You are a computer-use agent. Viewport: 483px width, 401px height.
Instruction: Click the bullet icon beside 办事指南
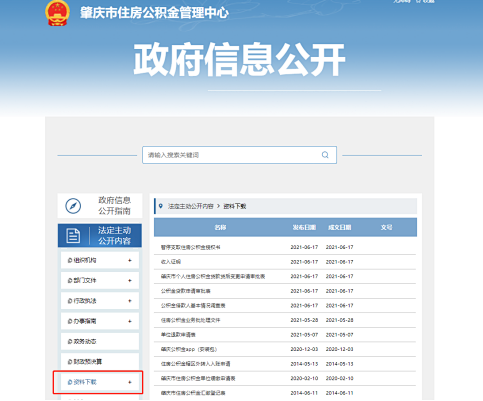pos(70,321)
